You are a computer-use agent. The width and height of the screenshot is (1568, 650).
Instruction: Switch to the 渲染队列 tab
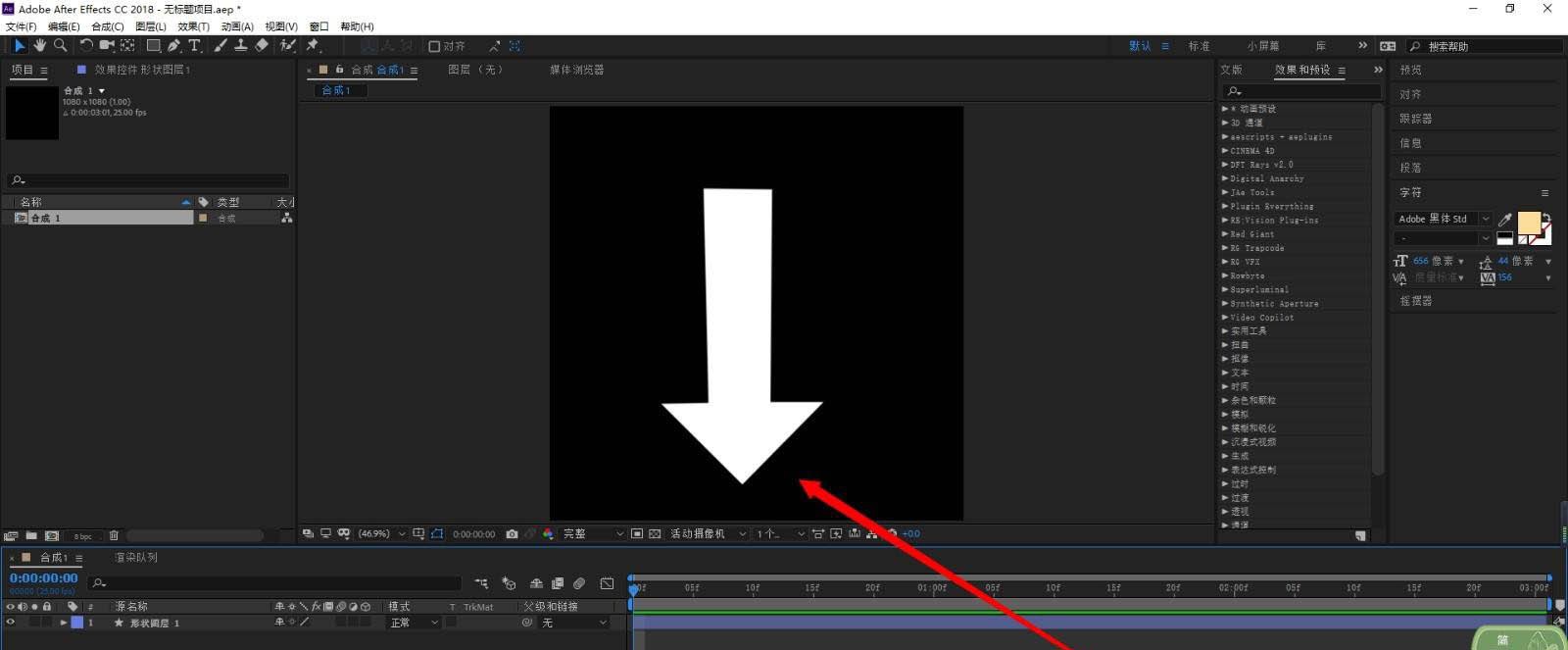click(136, 558)
